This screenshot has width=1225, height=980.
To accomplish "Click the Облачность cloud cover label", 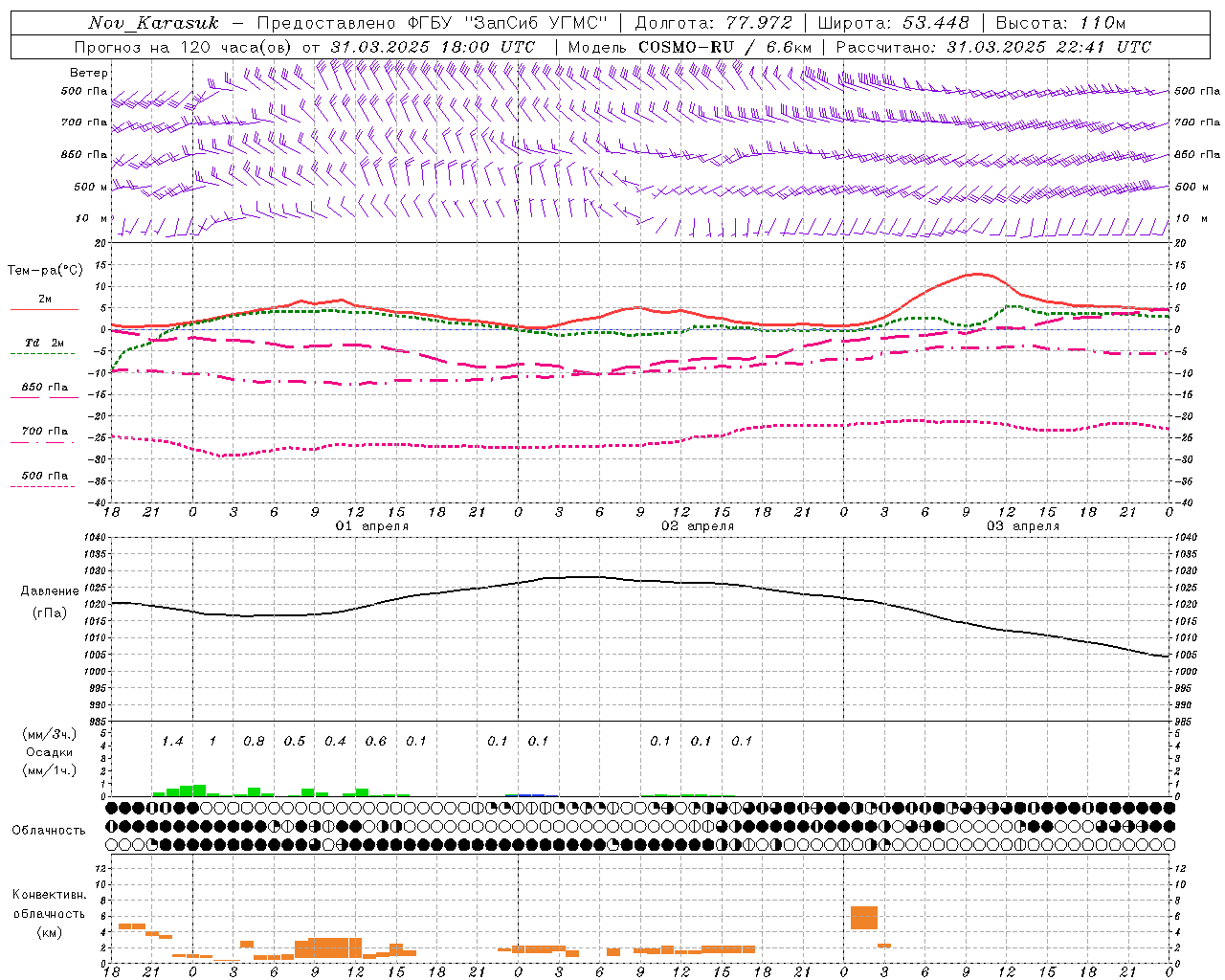I will coord(49,831).
